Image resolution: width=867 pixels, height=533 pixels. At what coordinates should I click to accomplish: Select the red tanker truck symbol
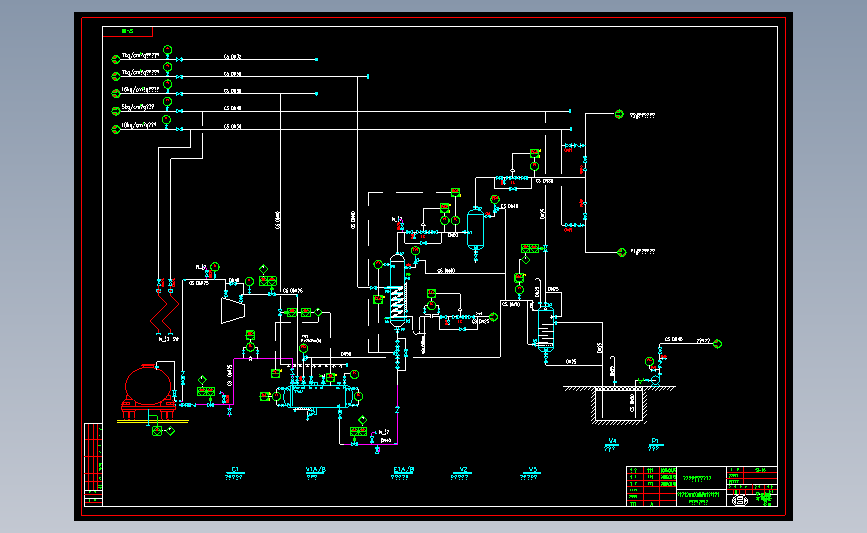click(148, 392)
